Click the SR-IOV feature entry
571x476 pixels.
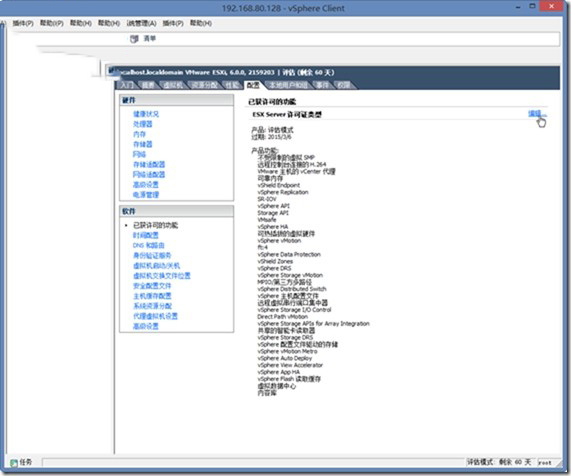click(267, 199)
